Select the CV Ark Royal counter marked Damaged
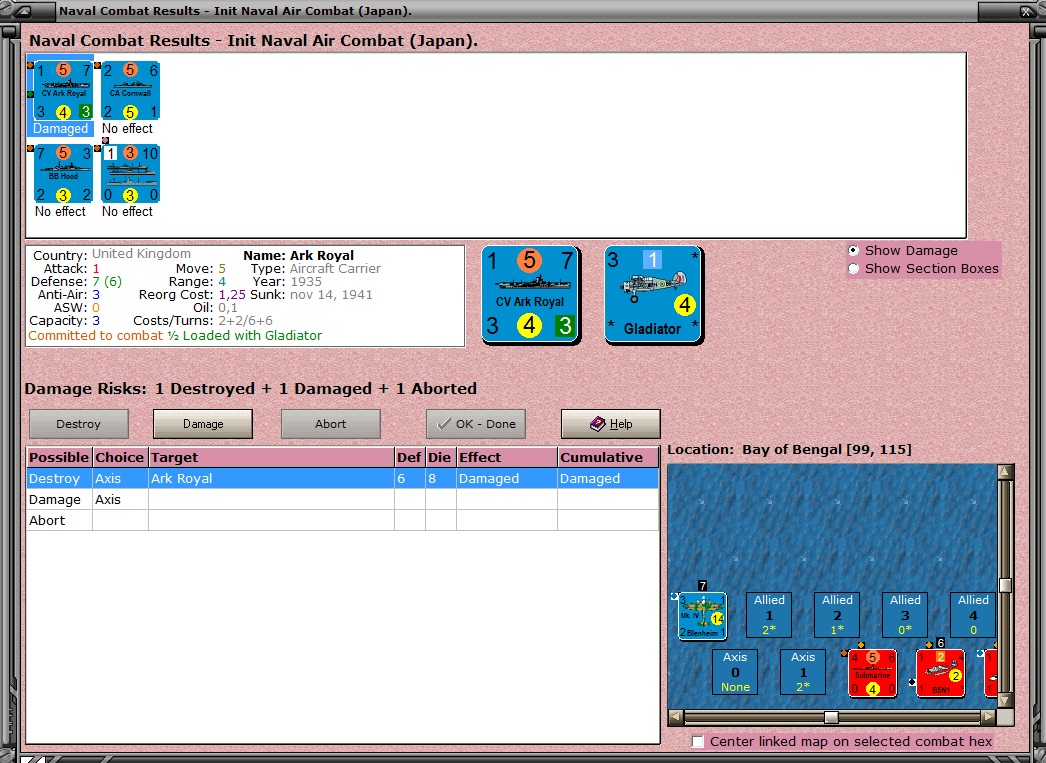1046x763 pixels. tap(63, 91)
